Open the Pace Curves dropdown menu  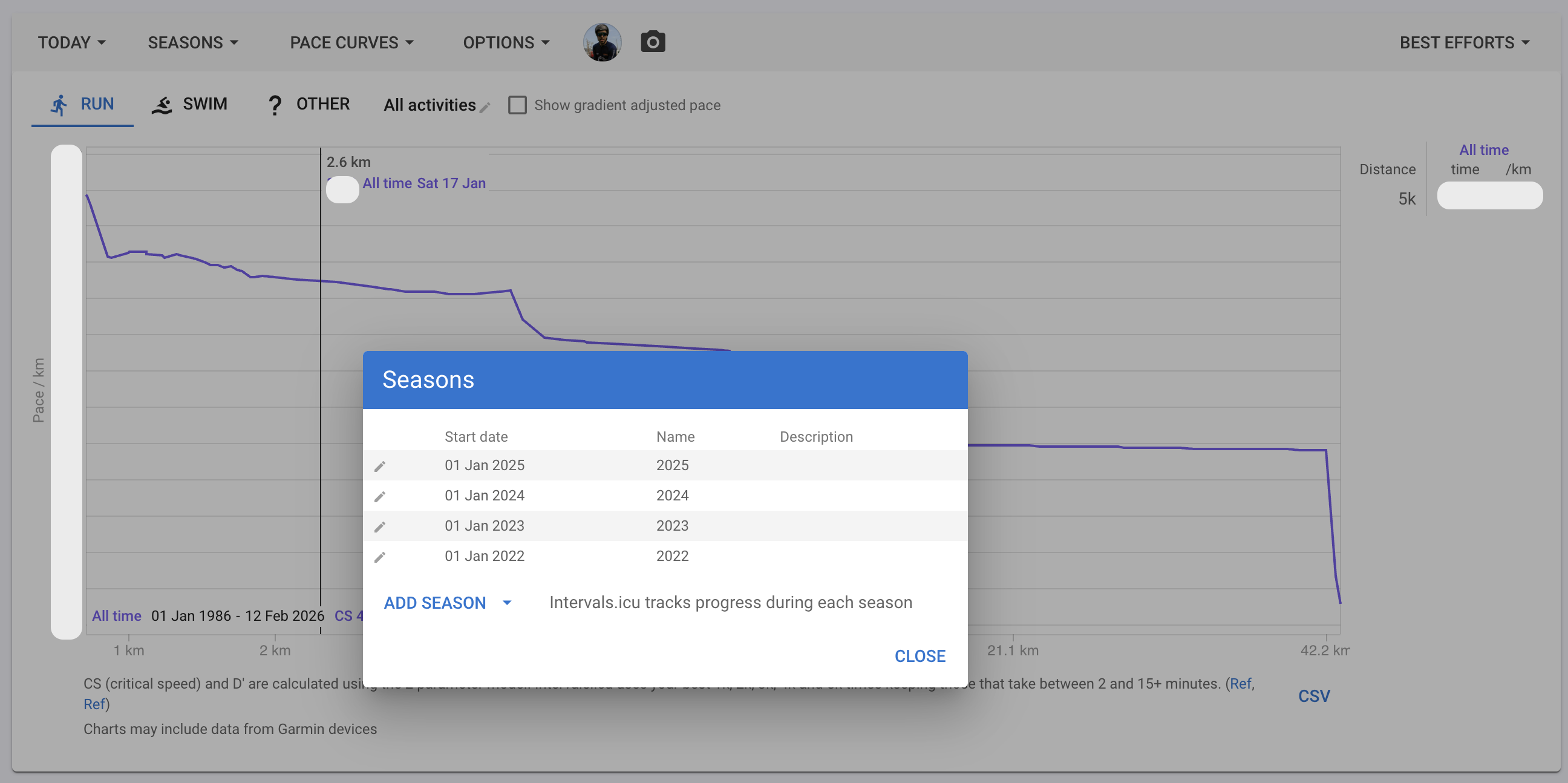[x=352, y=42]
